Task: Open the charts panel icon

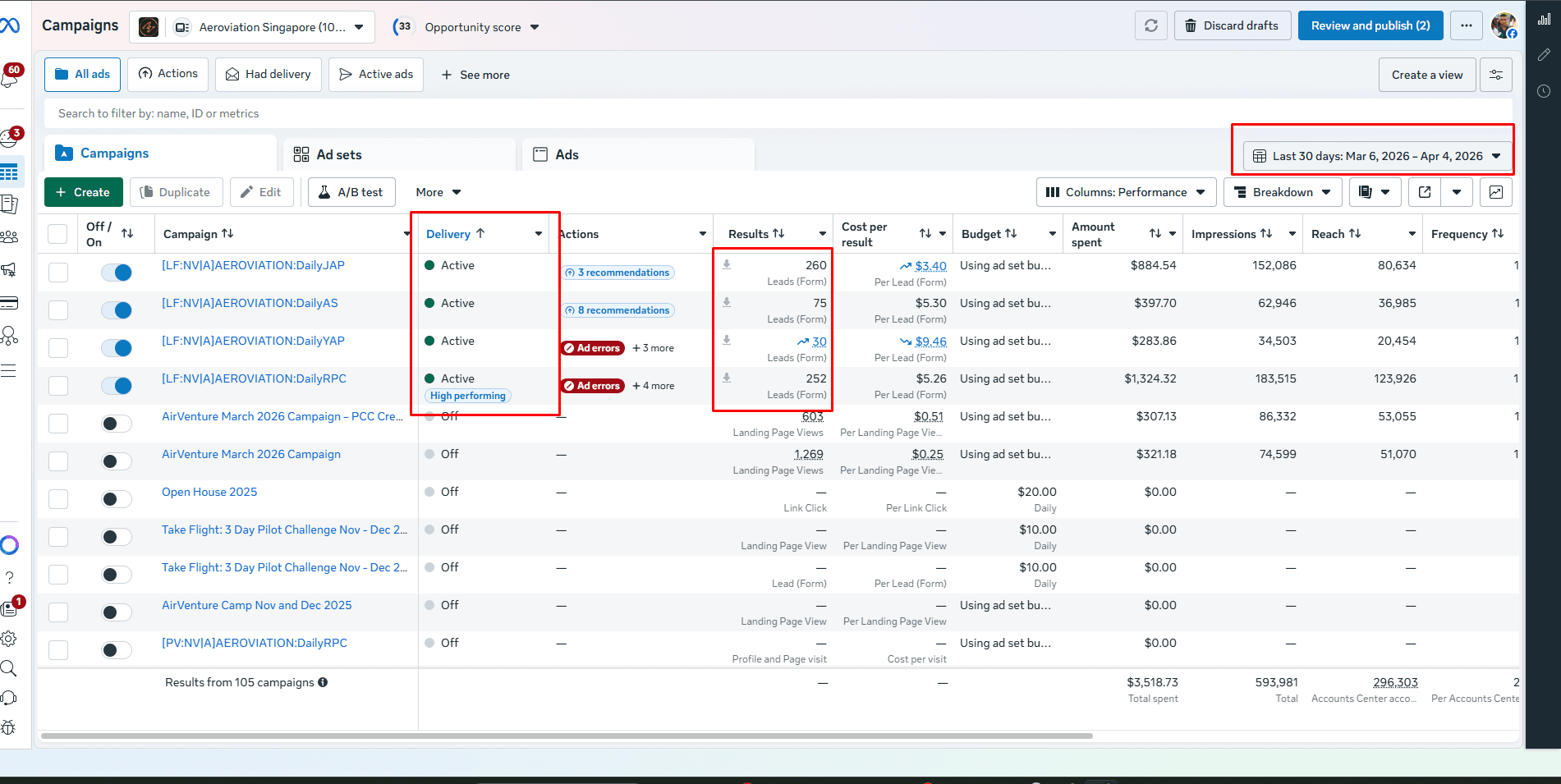Action: (1544, 19)
